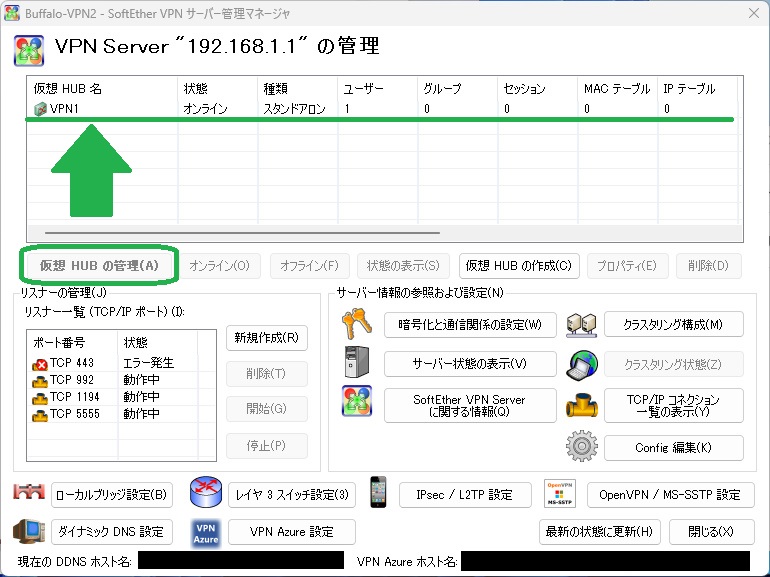Click the 削除(D) hub button

(708, 266)
